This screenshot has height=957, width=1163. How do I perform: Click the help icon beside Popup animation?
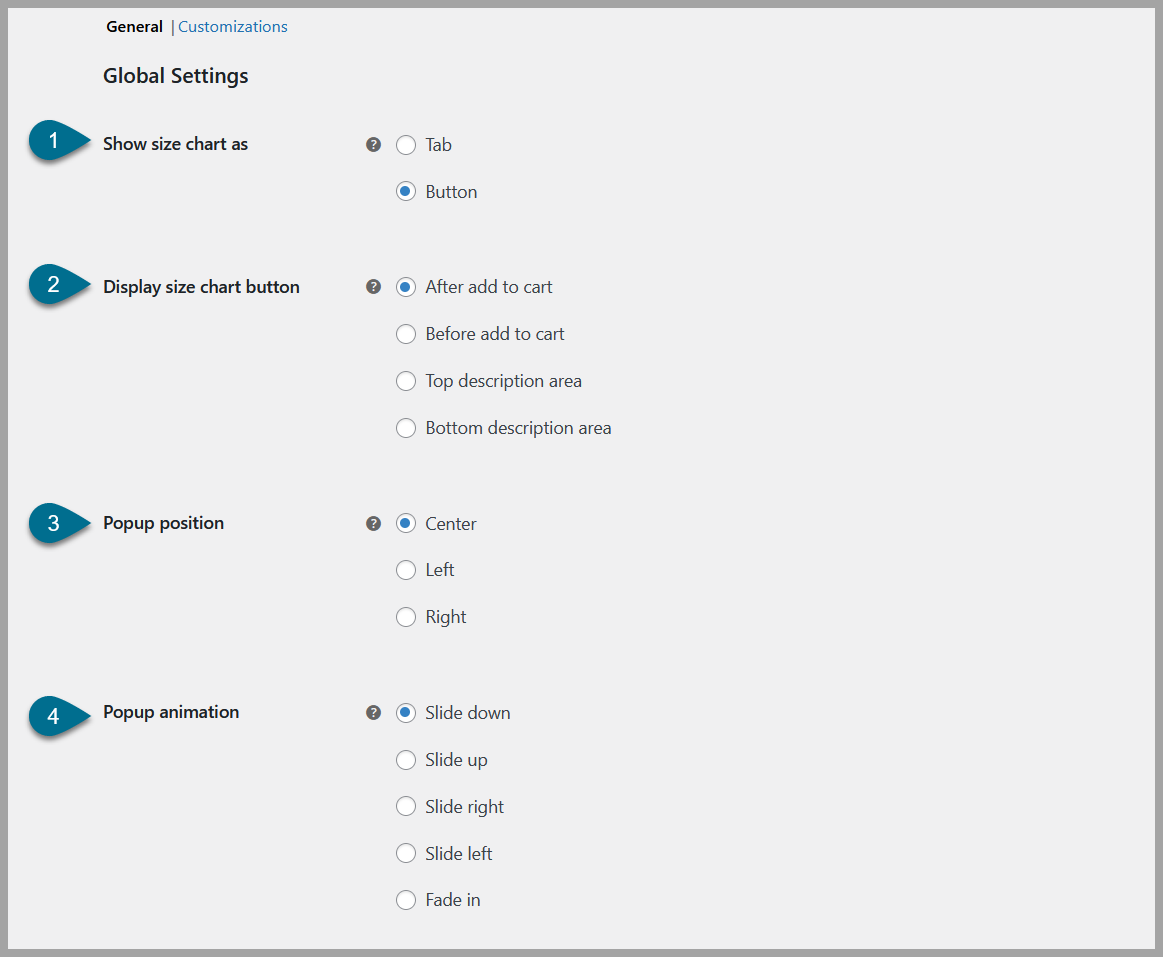pyautogui.click(x=373, y=712)
